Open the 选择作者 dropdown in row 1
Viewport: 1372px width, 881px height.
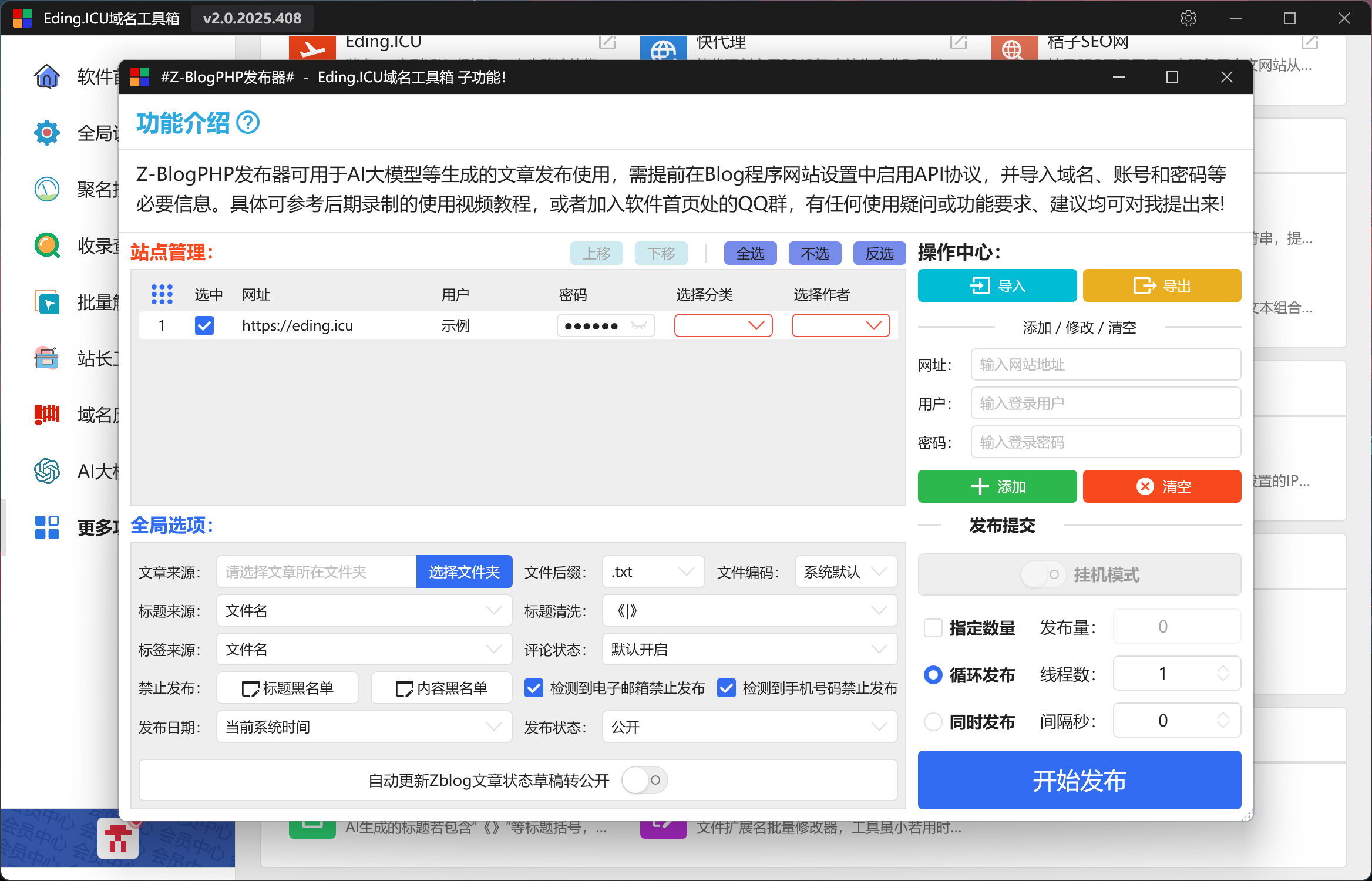click(x=841, y=325)
